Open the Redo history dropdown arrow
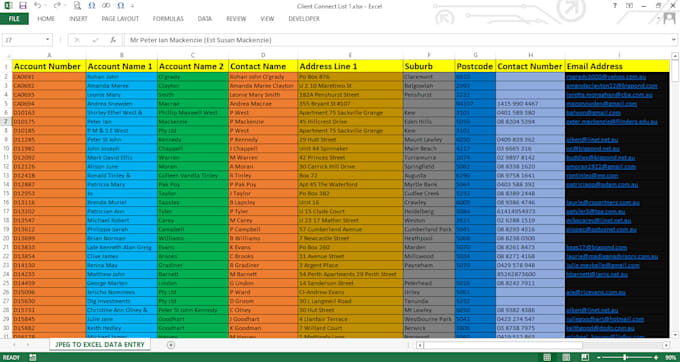680x362 pixels. pyautogui.click(x=66, y=6)
